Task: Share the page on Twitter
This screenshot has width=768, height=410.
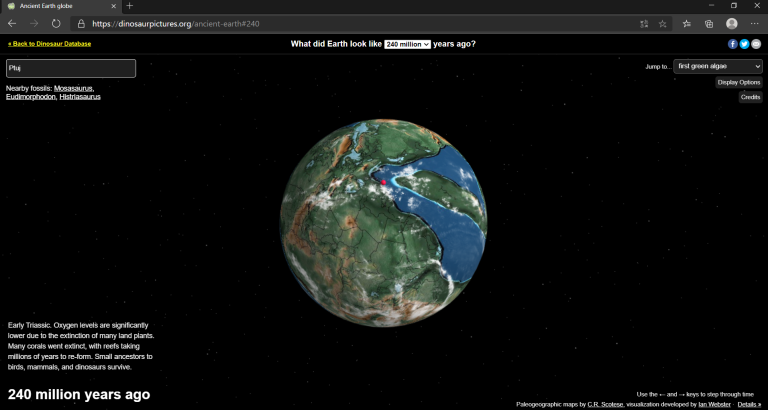Action: pos(744,44)
